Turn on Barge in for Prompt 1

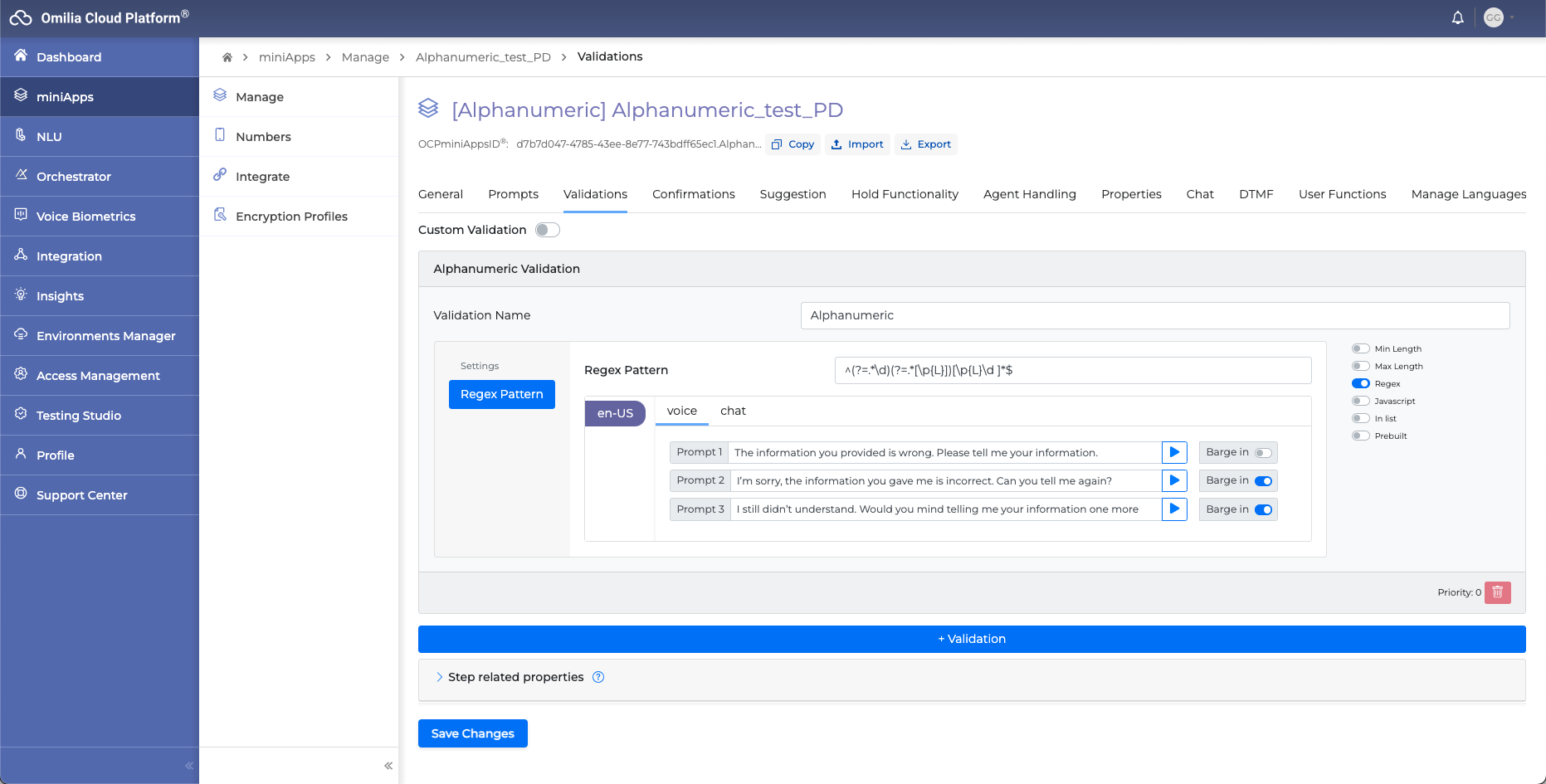click(x=1262, y=453)
